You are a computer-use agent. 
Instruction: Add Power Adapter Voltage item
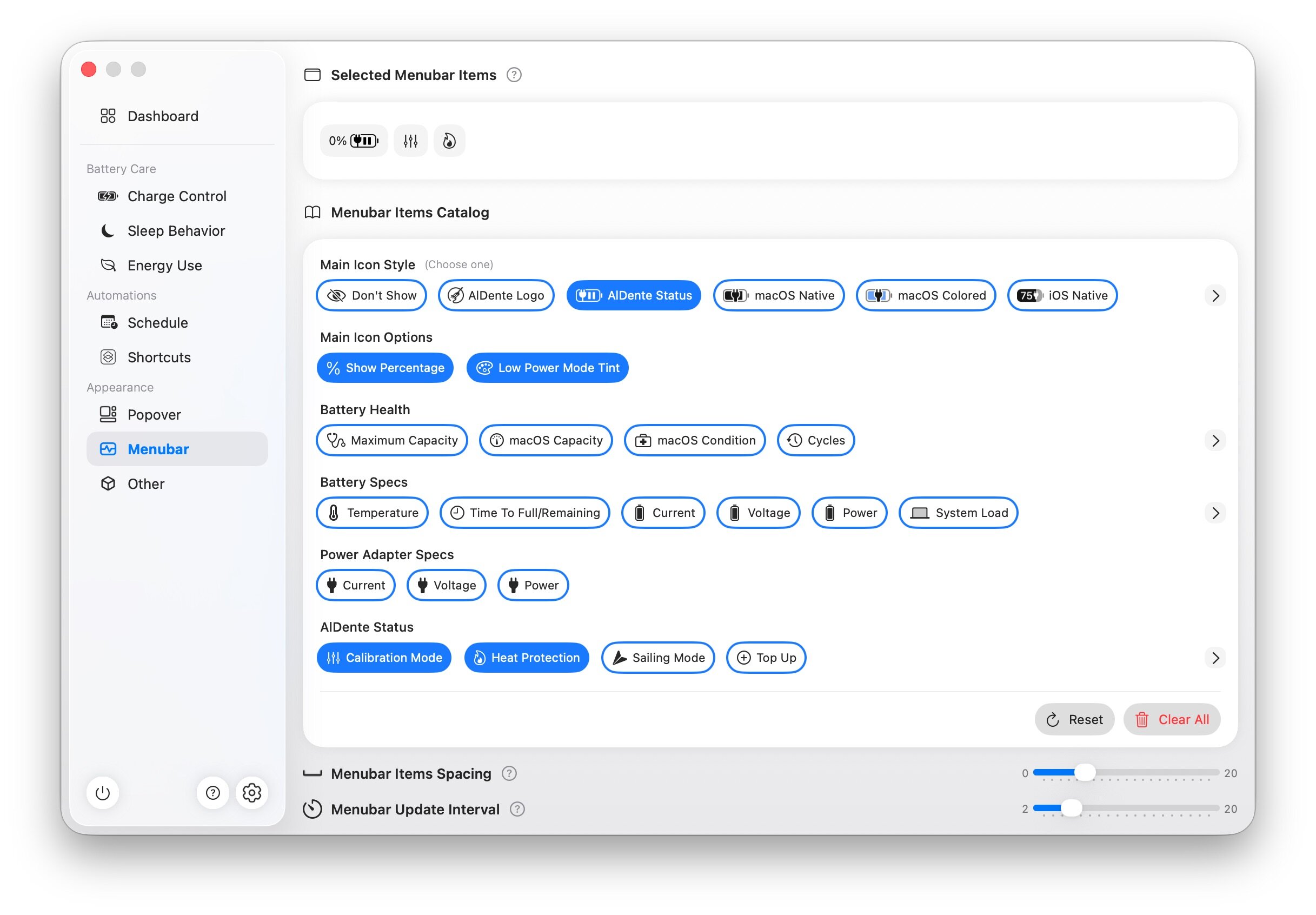[447, 585]
